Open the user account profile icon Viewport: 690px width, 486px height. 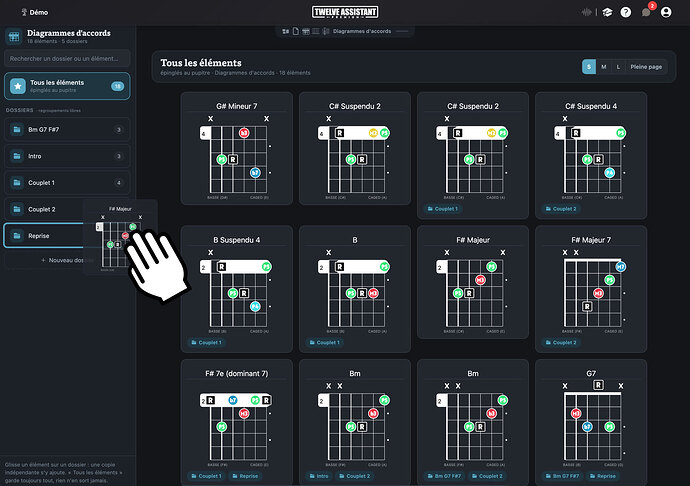coord(666,12)
